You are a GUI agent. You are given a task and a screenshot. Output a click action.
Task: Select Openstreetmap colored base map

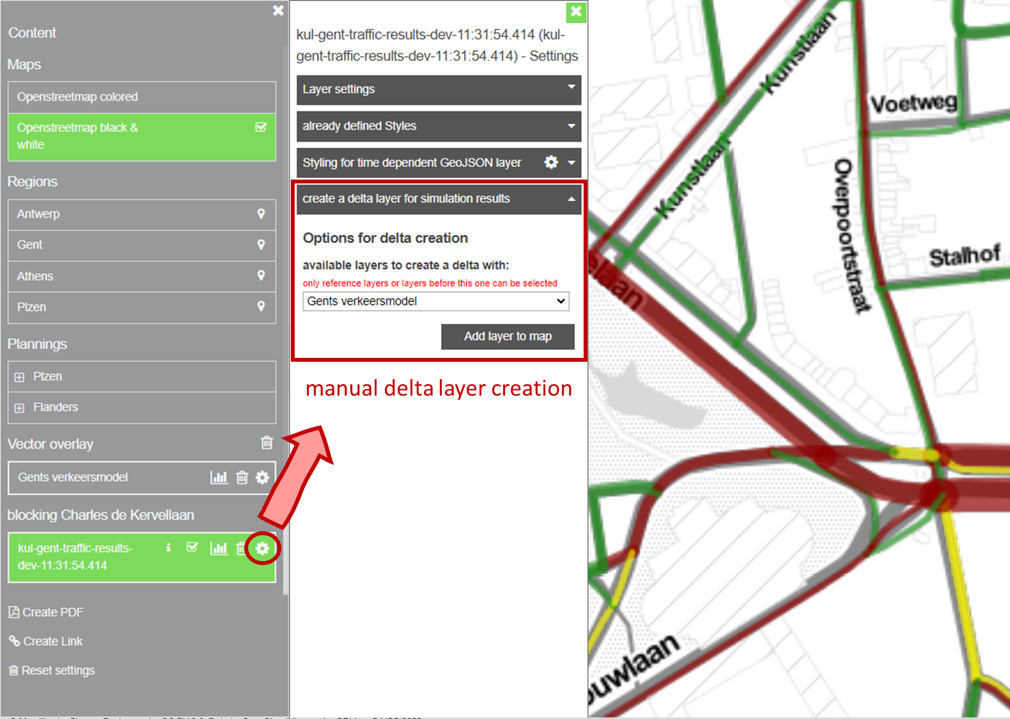coord(141,97)
